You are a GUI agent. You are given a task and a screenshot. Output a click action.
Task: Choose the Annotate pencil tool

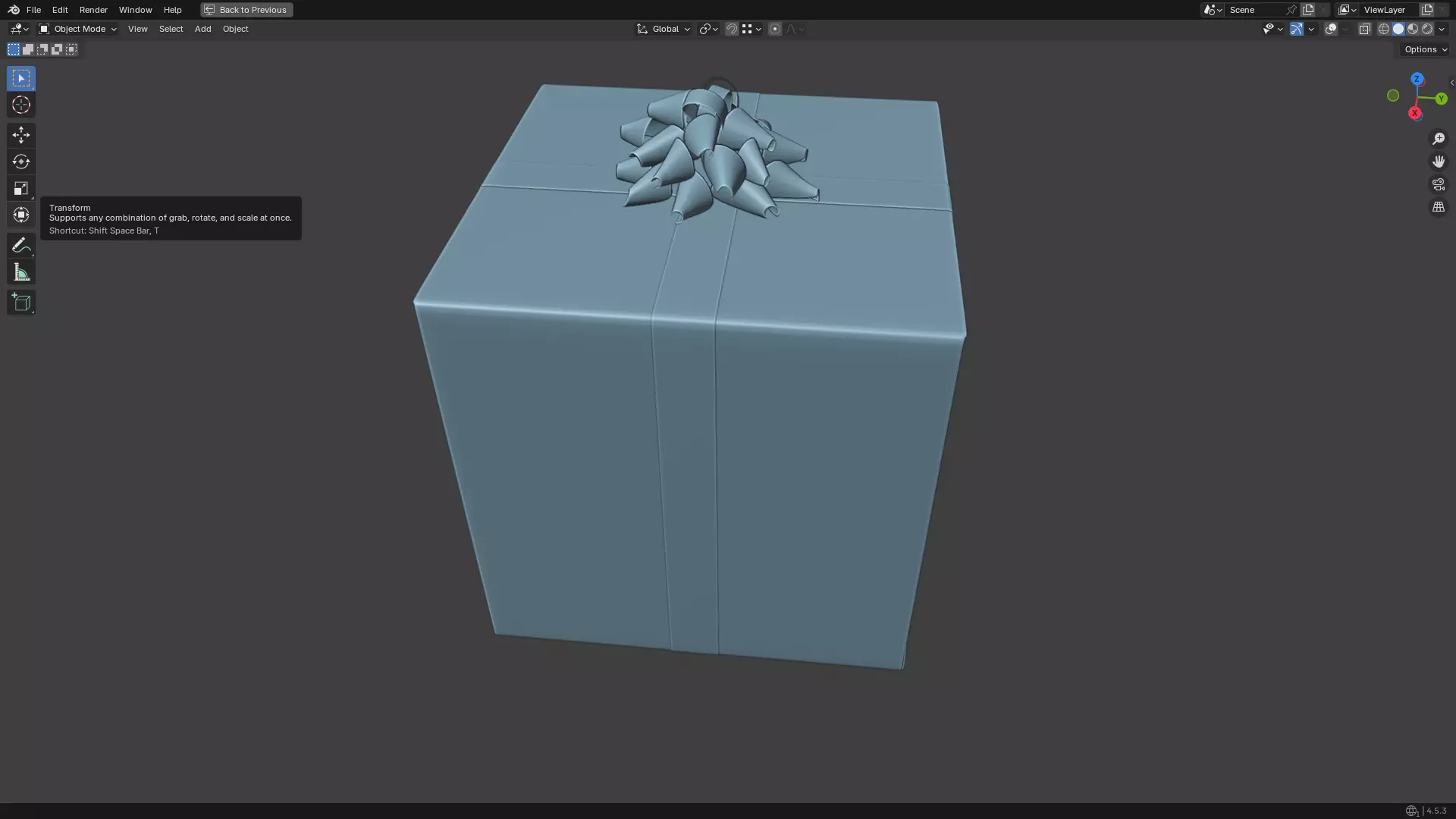(21, 245)
